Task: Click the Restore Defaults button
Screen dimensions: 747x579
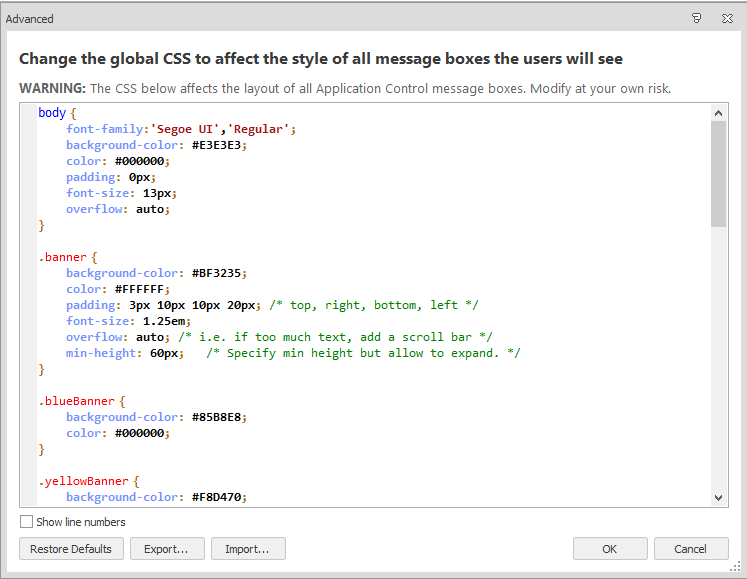Action: pyautogui.click(x=72, y=549)
